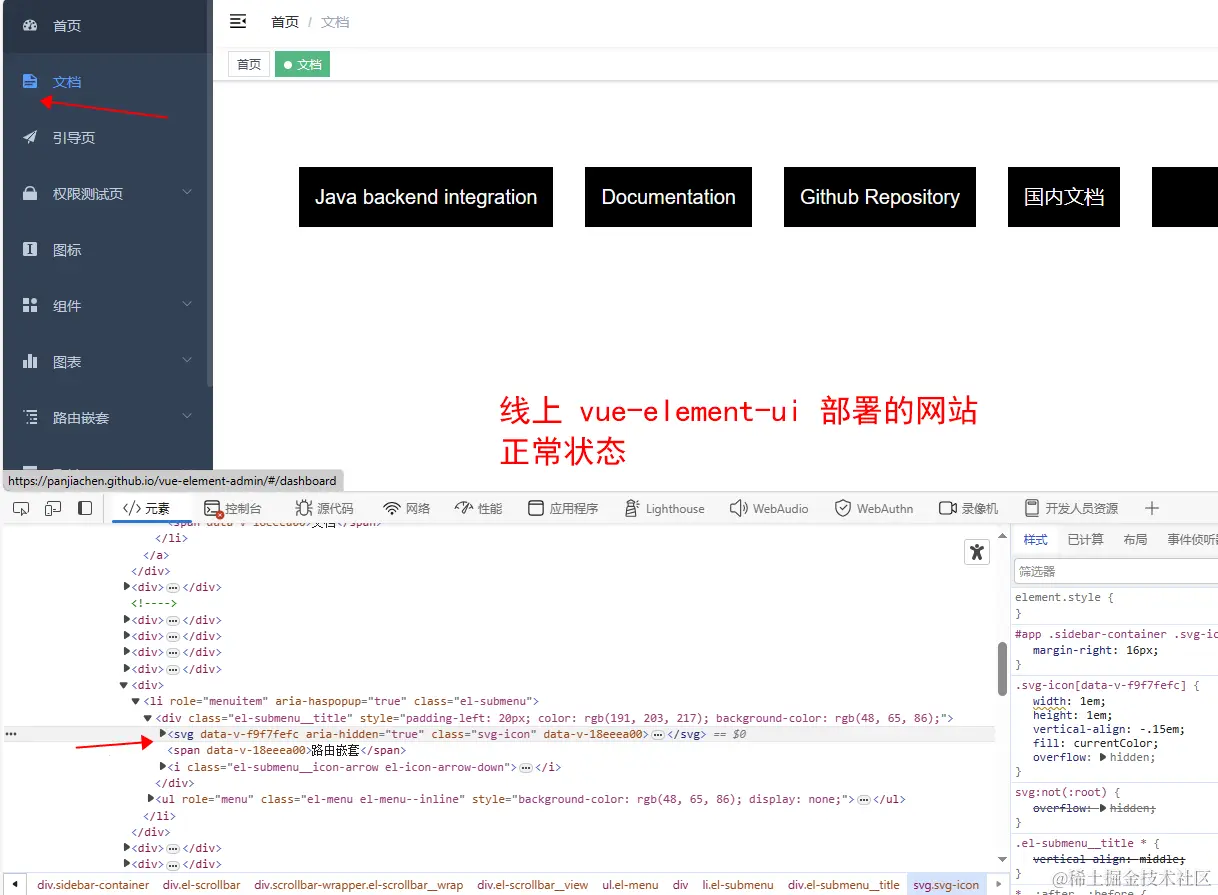The image size is (1218, 895).
Task: Open the 国内文档 button
Action: [1064, 197]
